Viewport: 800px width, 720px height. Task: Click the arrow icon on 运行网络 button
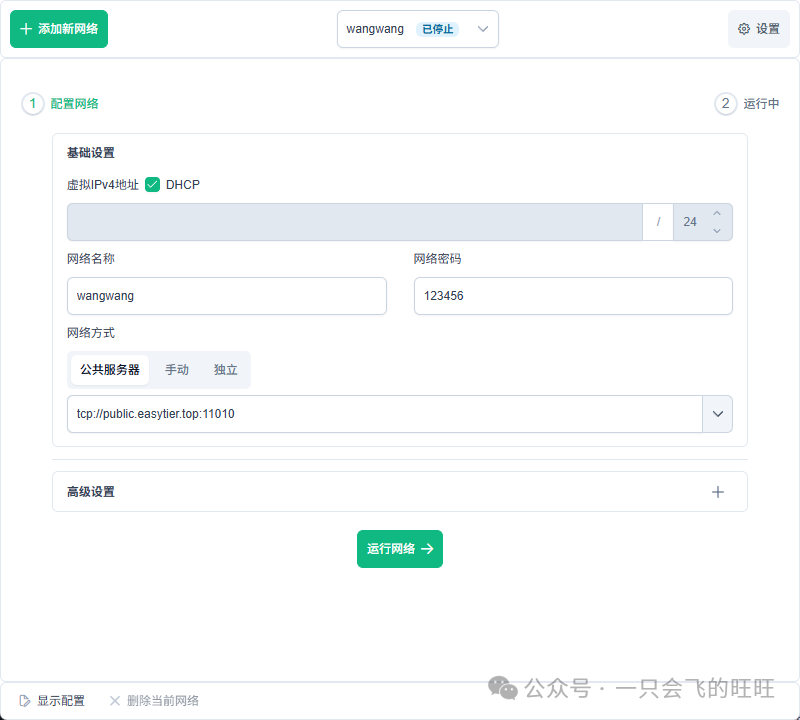(427, 549)
